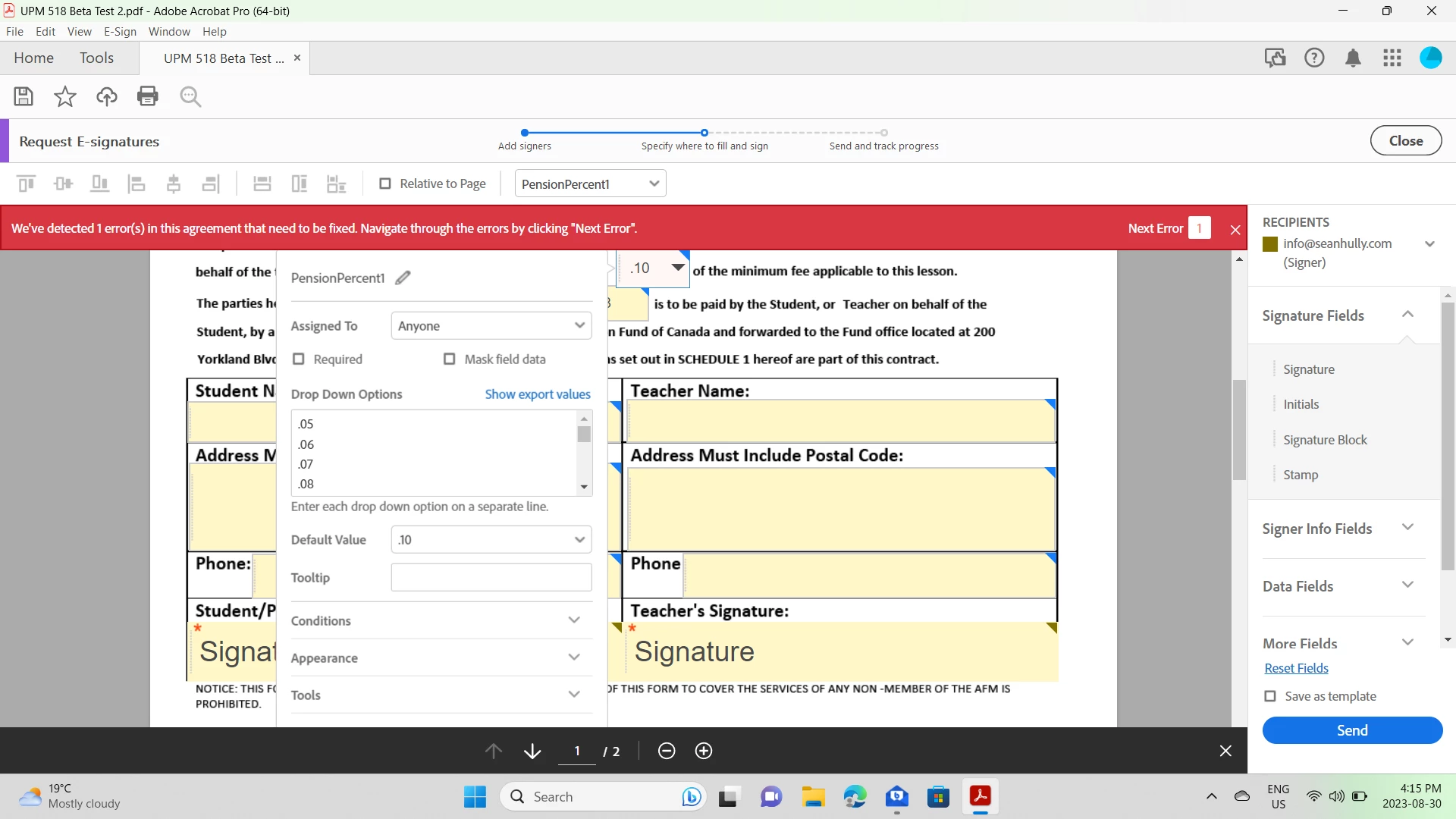Expand the Conditions section
This screenshot has height=819, width=1456.
coord(436,620)
